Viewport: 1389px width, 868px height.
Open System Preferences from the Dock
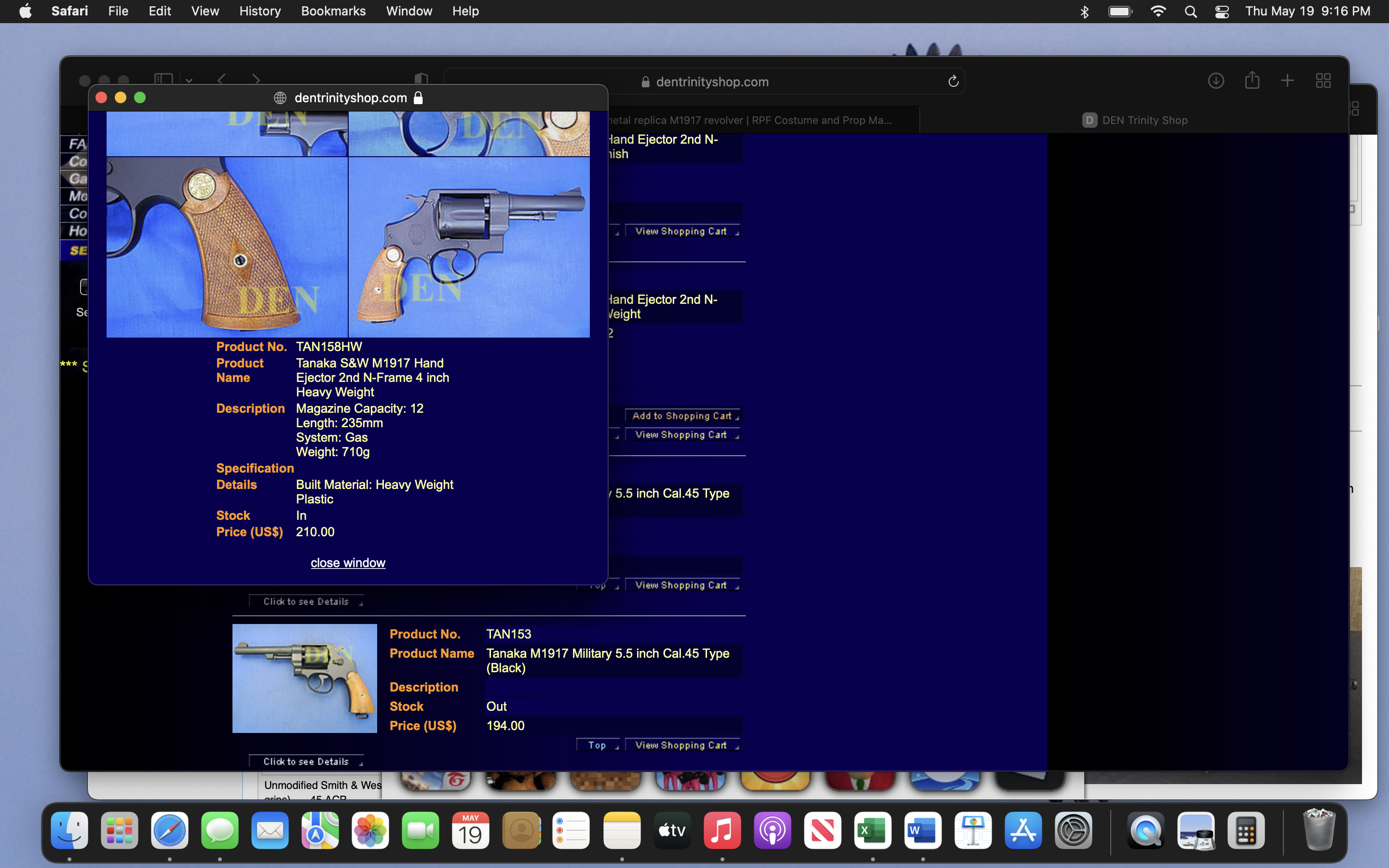[x=1073, y=831]
